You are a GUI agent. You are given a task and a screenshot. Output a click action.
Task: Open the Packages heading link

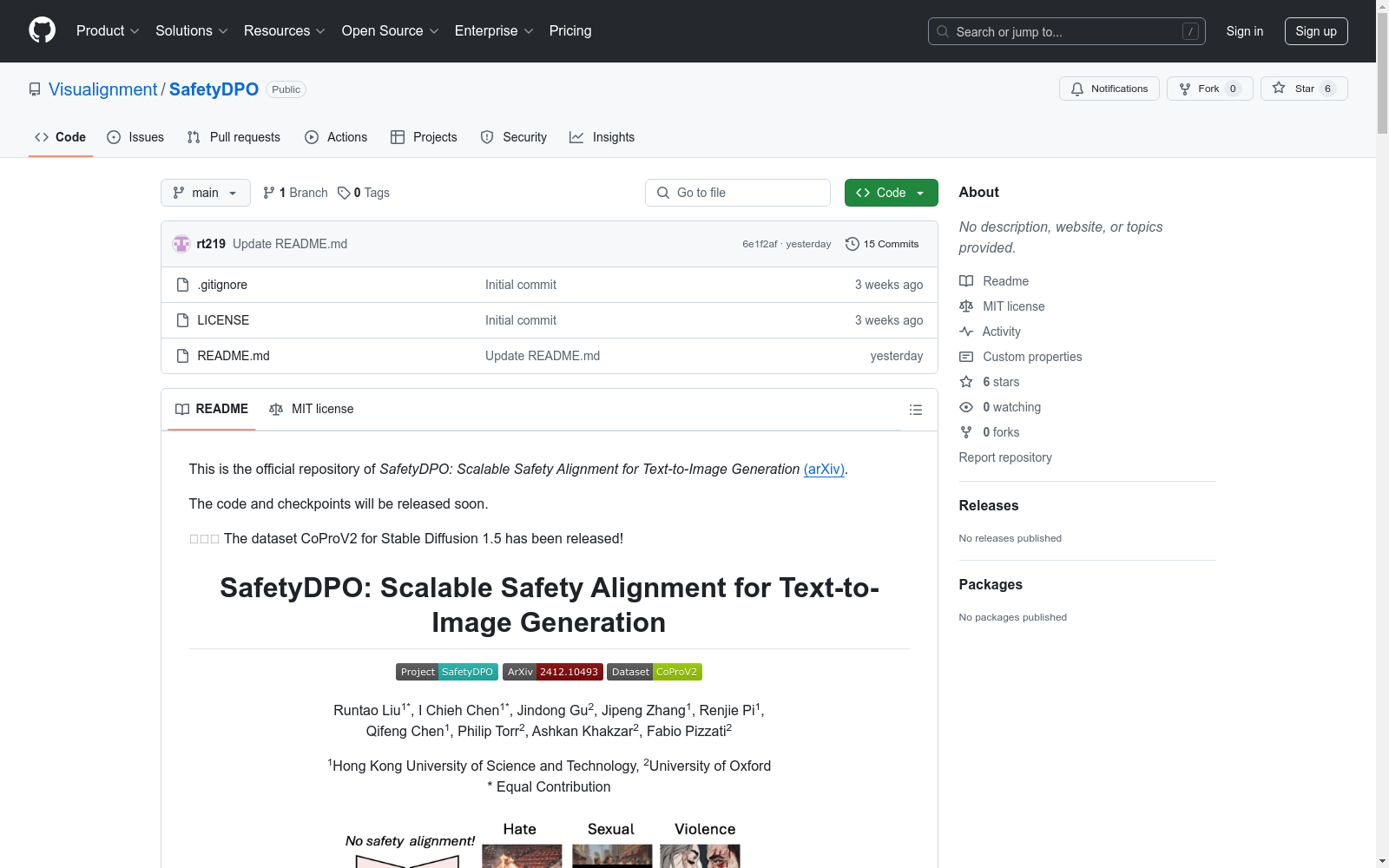(x=991, y=584)
